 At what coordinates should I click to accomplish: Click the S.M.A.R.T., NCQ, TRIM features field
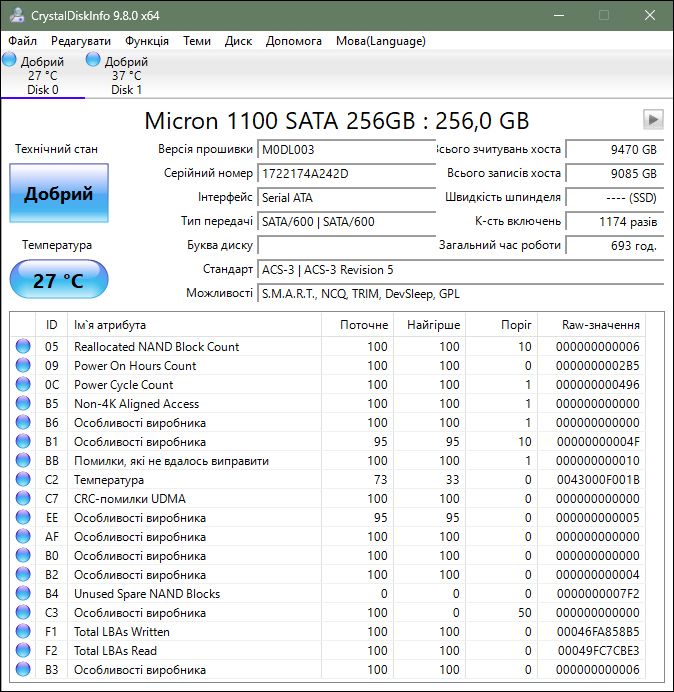460,293
